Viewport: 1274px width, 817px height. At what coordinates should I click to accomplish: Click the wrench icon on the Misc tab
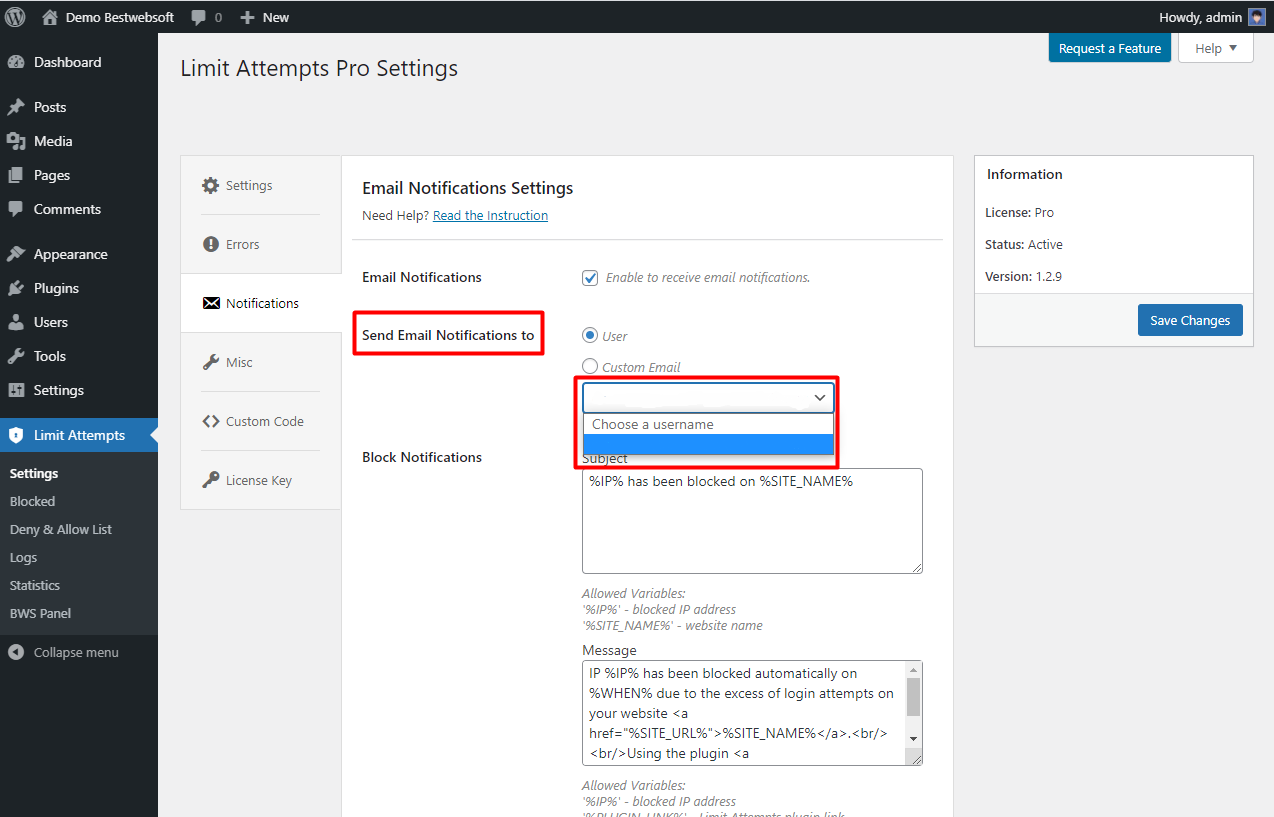click(210, 362)
